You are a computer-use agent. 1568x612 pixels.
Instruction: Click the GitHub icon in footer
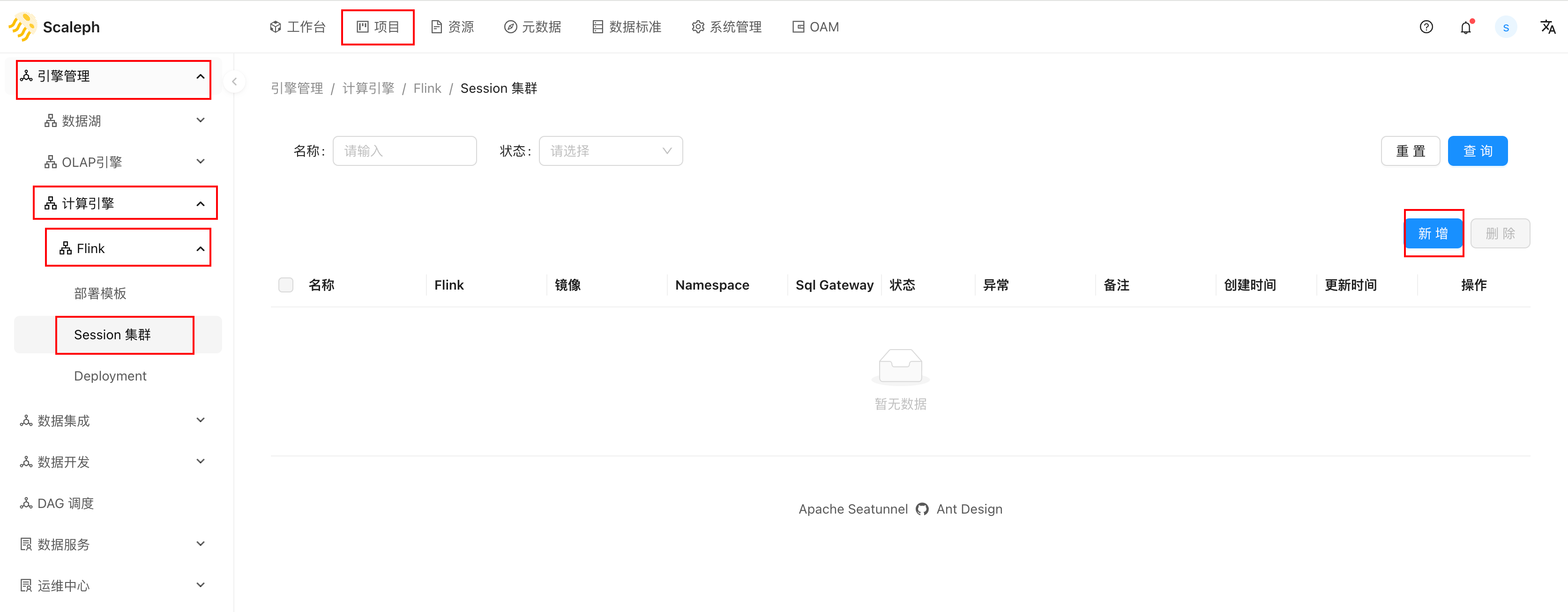(922, 509)
